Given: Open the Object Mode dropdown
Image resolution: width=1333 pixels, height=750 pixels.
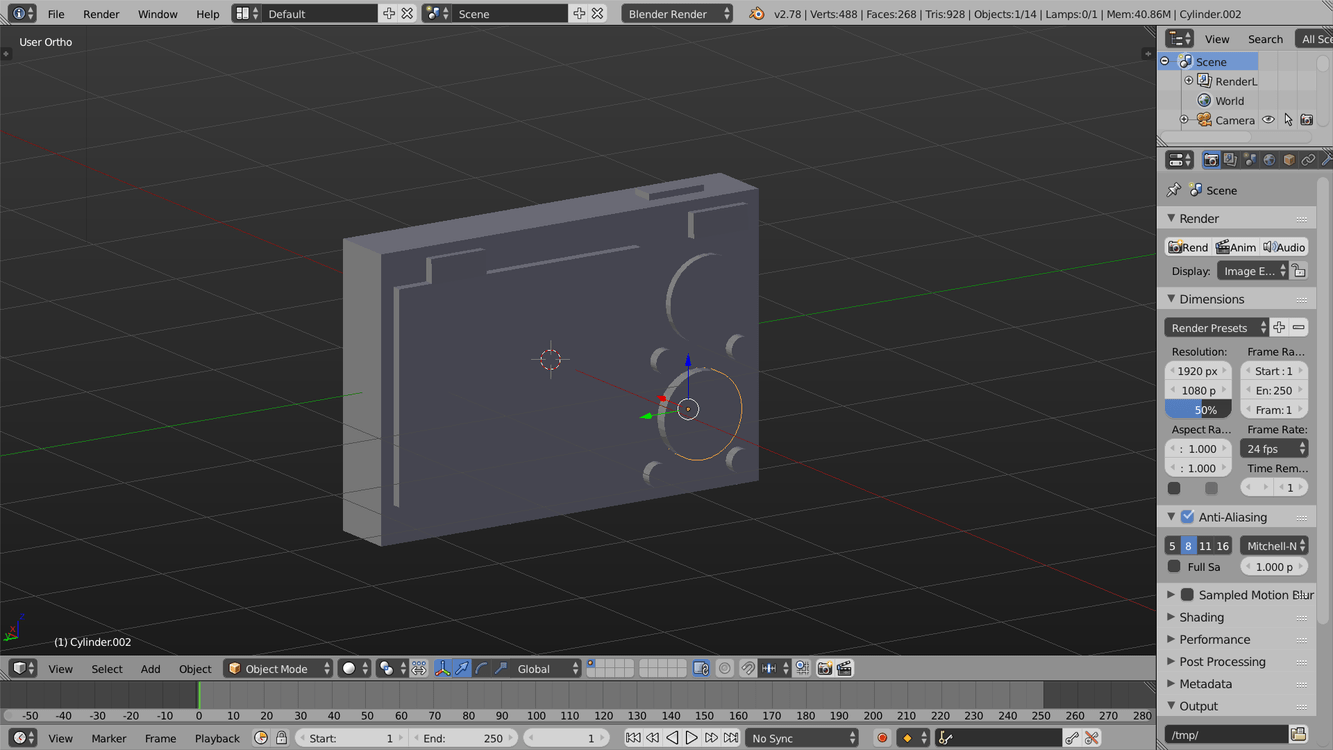Looking at the screenshot, I should (x=278, y=668).
